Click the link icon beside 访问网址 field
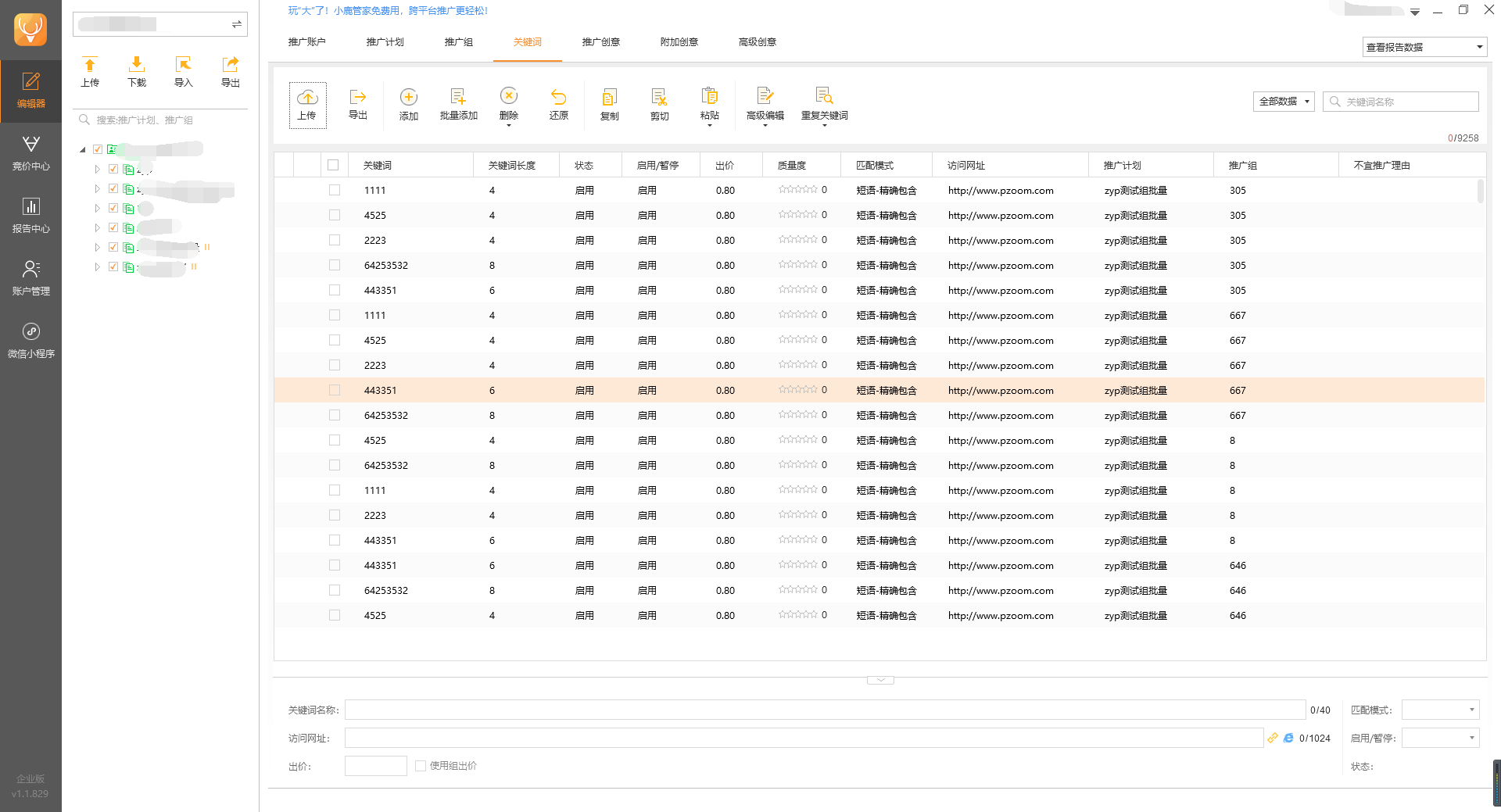This screenshot has height=812, width=1501. pyautogui.click(x=1273, y=738)
